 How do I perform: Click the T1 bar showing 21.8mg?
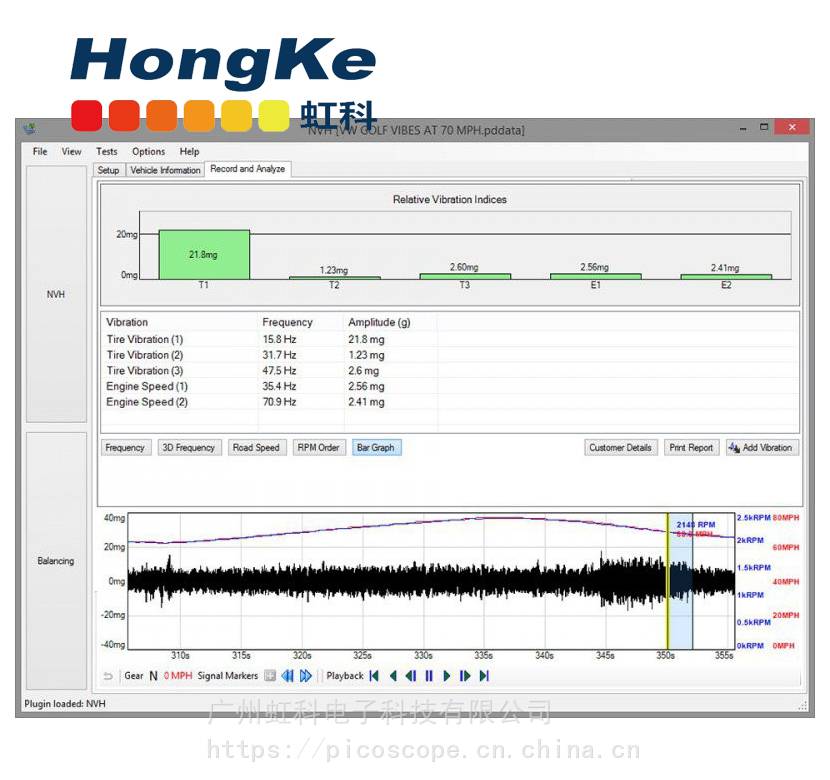click(x=204, y=255)
